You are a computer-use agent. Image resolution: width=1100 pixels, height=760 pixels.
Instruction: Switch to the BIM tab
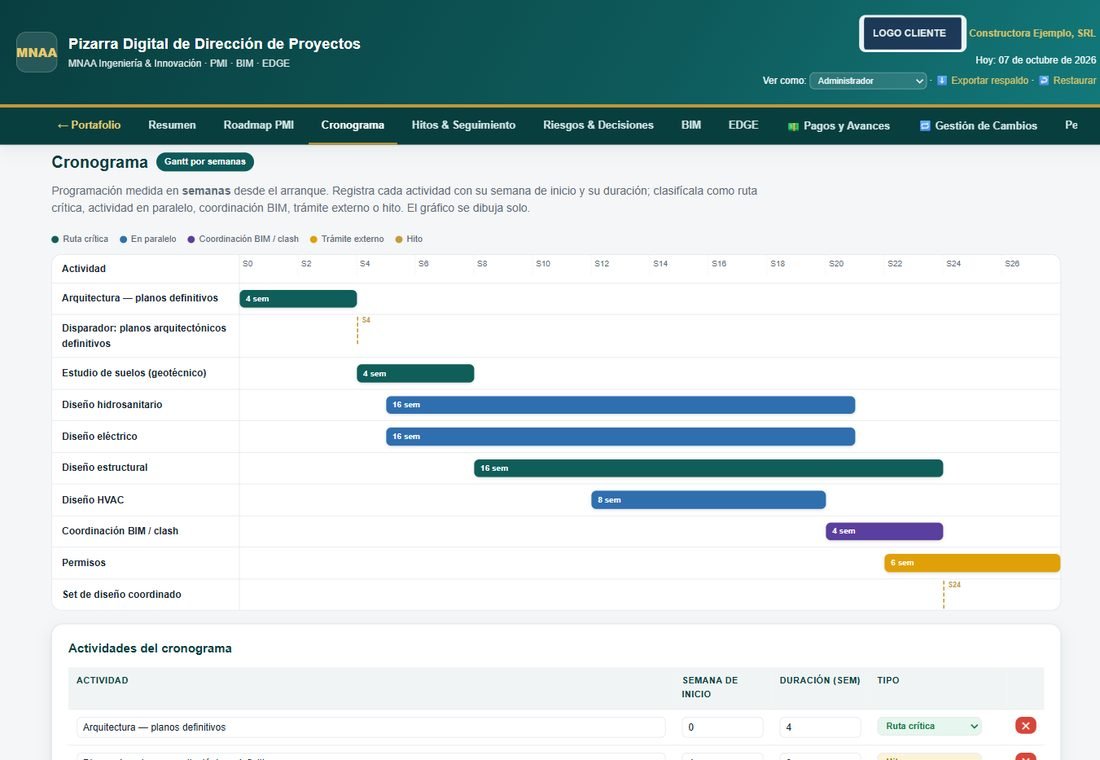[x=691, y=125]
